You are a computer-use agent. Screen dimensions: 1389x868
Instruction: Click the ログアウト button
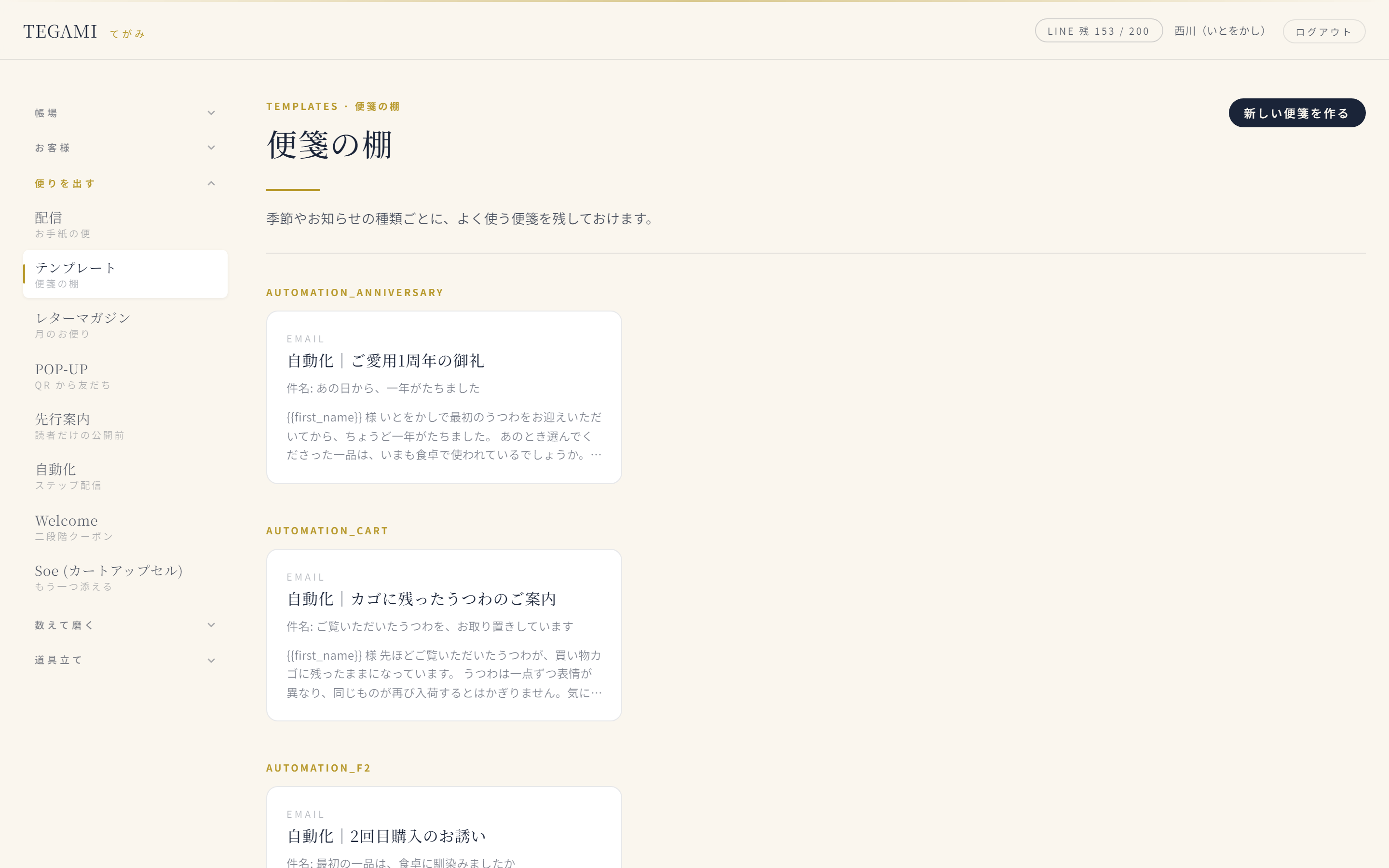pos(1323,31)
